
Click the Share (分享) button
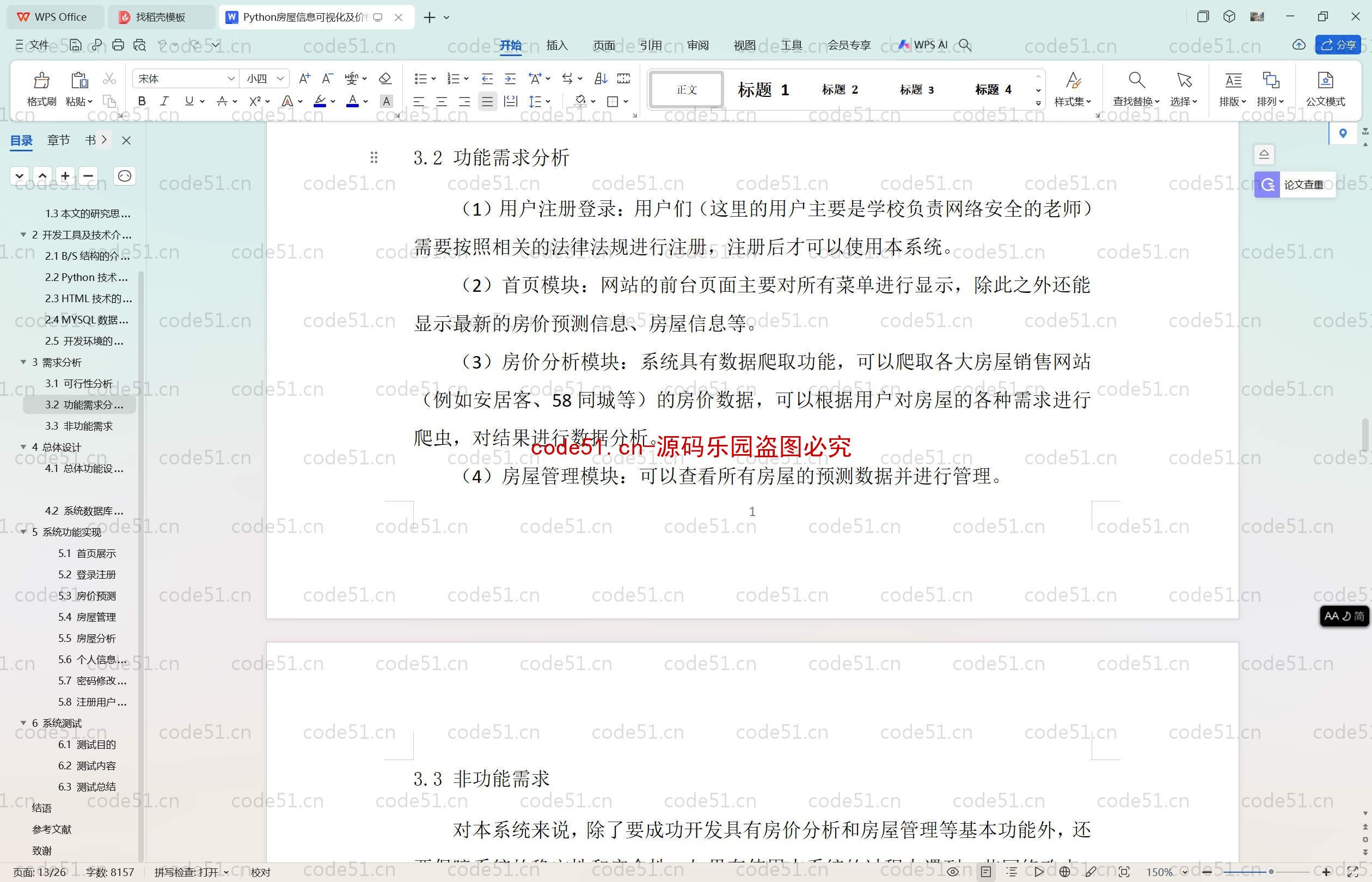point(1338,45)
